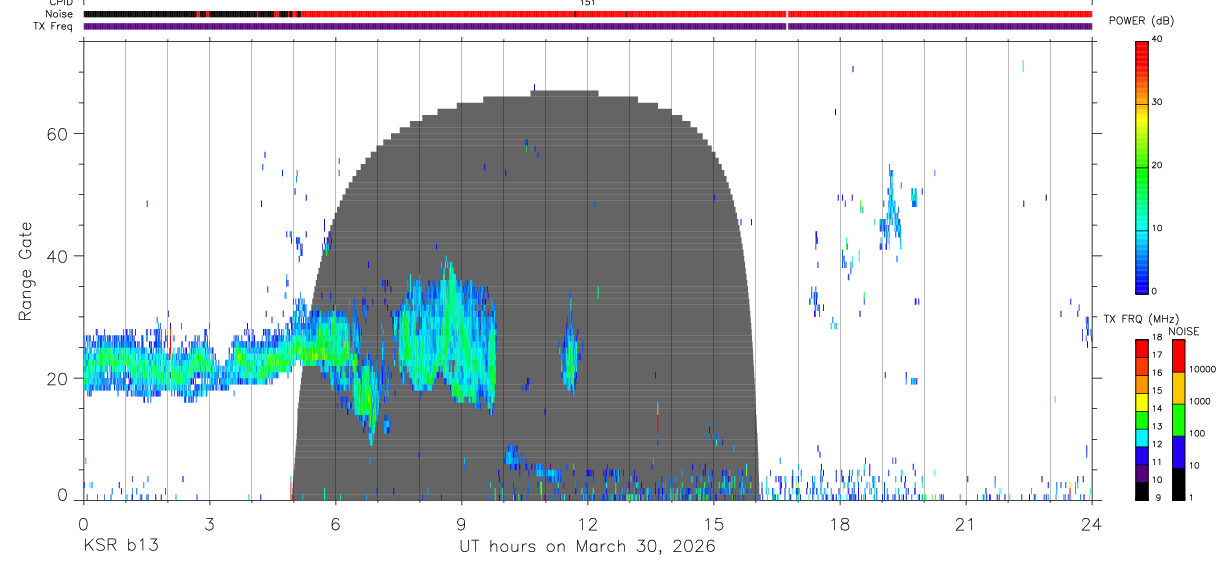
Task: Click the '6' tick on UT hours axis
Action: [335, 523]
